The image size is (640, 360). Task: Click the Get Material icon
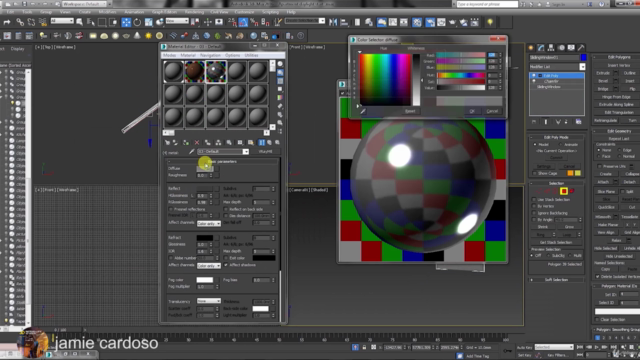(x=167, y=142)
